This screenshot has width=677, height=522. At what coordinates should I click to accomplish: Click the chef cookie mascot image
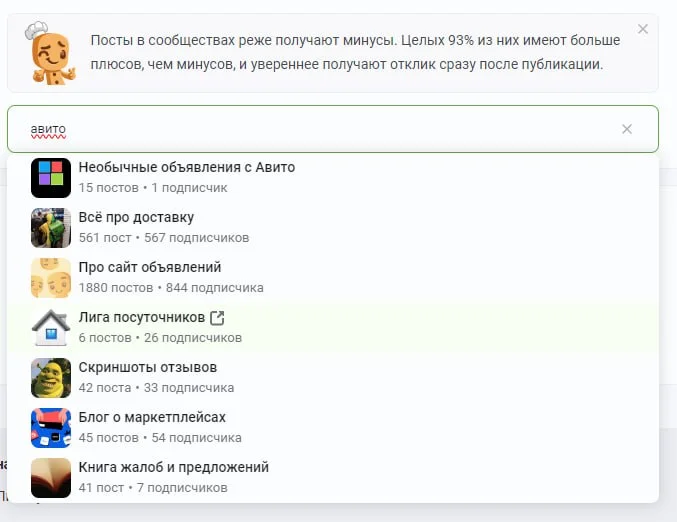click(50, 53)
